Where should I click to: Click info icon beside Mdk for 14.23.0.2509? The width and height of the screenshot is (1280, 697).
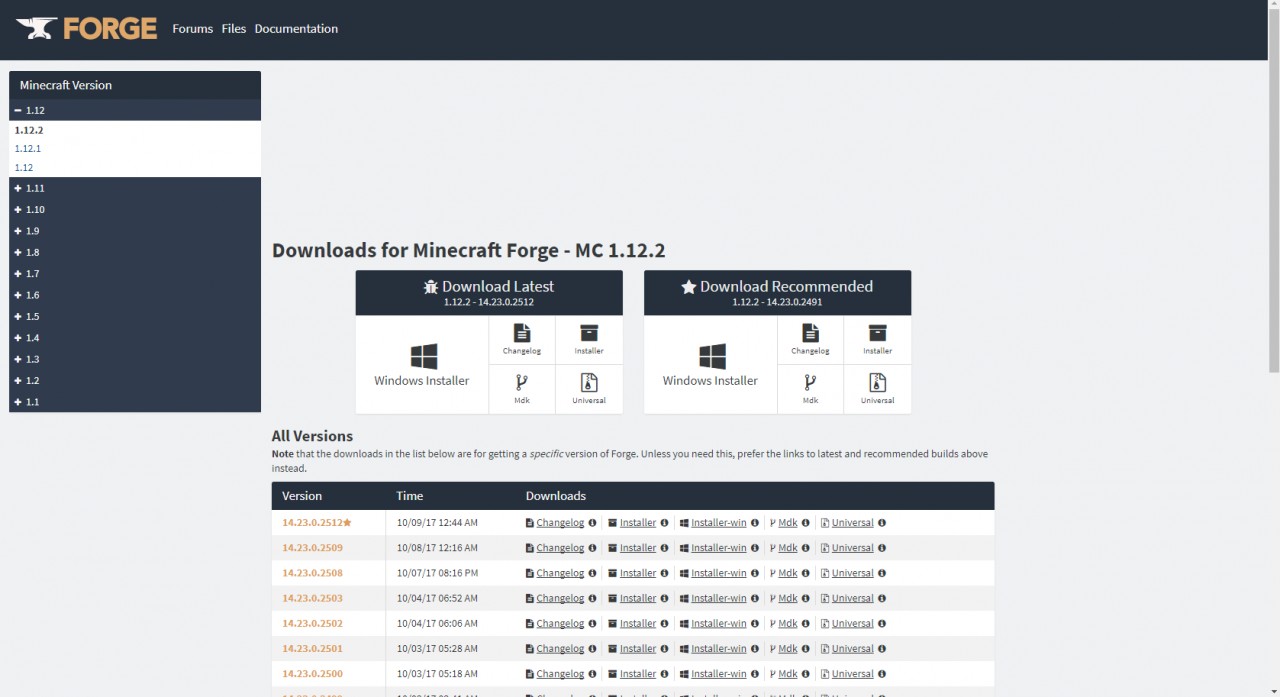click(806, 548)
